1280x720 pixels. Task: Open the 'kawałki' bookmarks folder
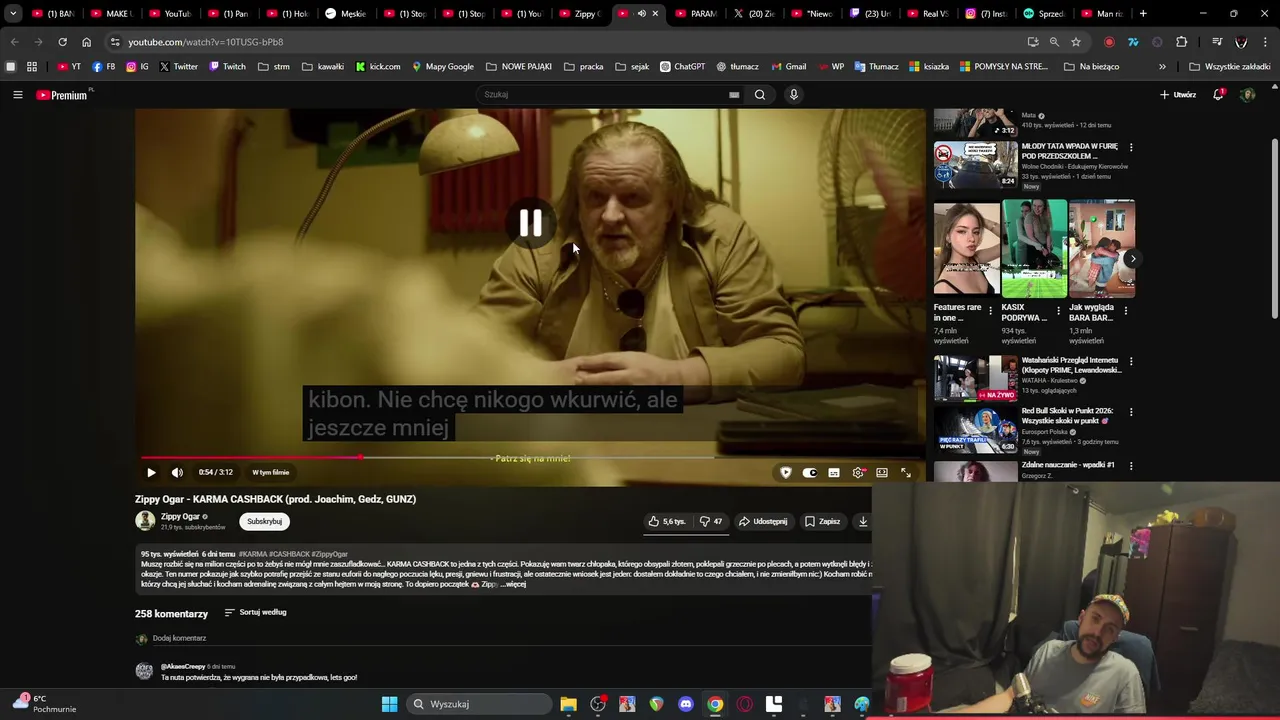point(322,67)
